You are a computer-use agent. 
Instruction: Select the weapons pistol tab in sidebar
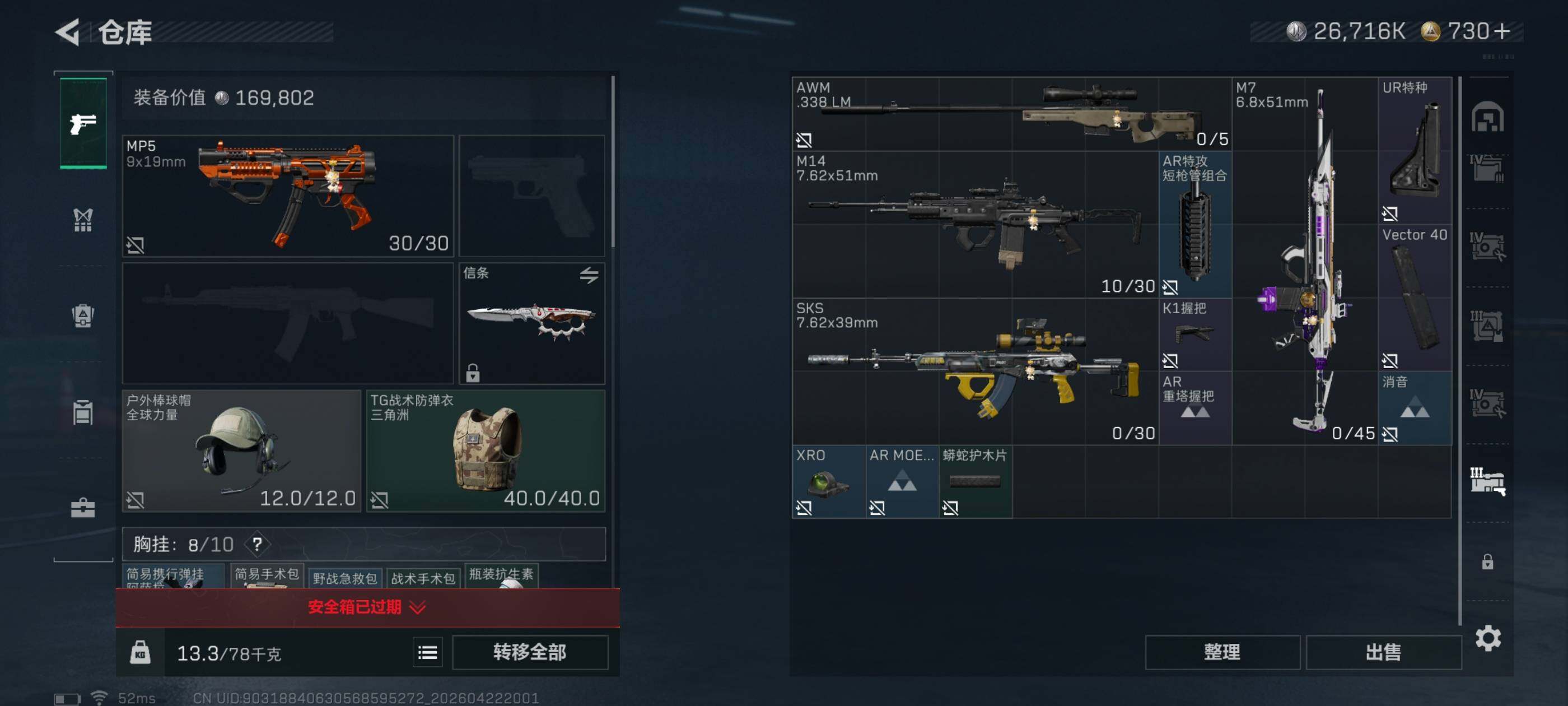tap(83, 123)
